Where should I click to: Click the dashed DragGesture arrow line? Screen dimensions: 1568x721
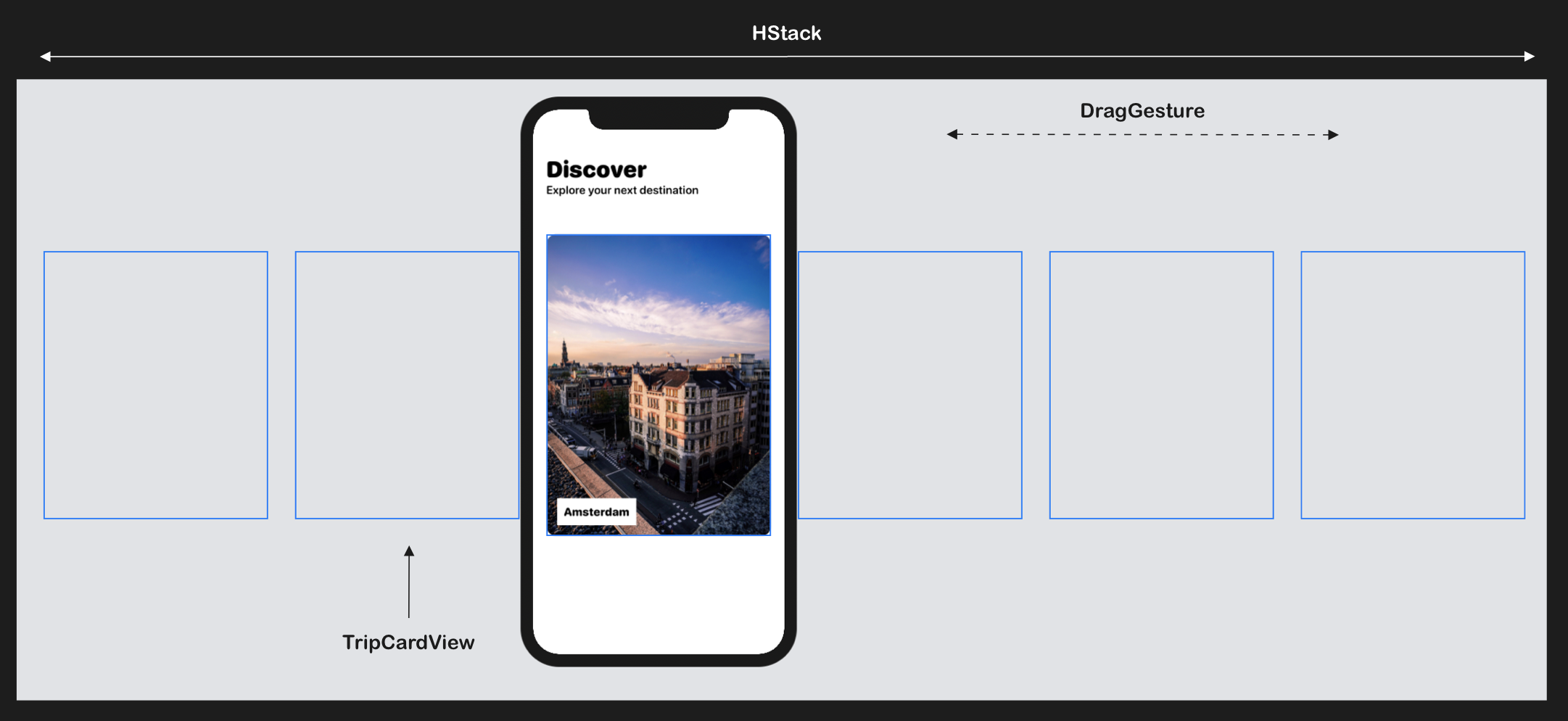(1142, 134)
